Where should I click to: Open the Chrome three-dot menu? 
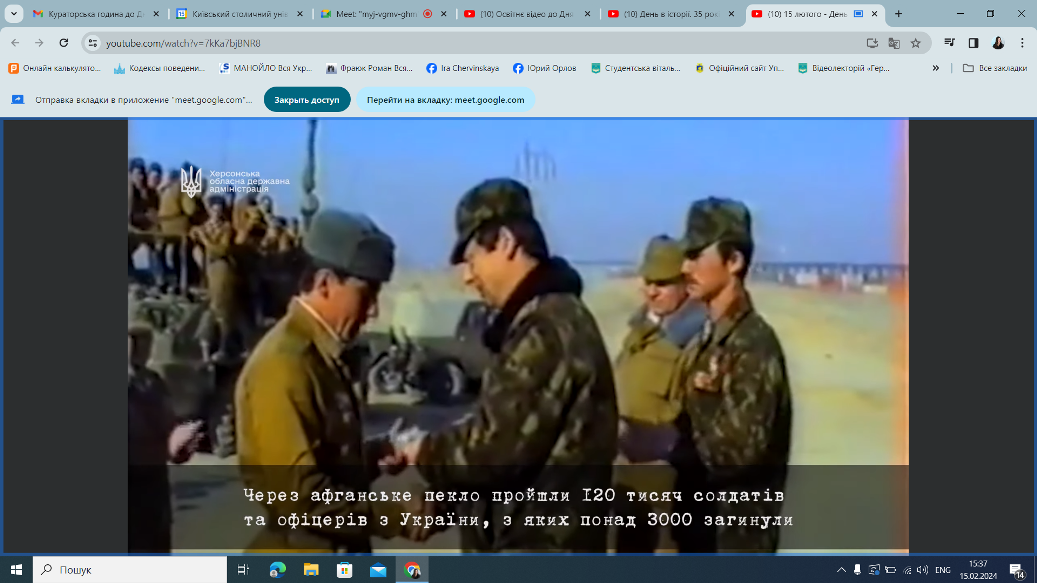1022,43
